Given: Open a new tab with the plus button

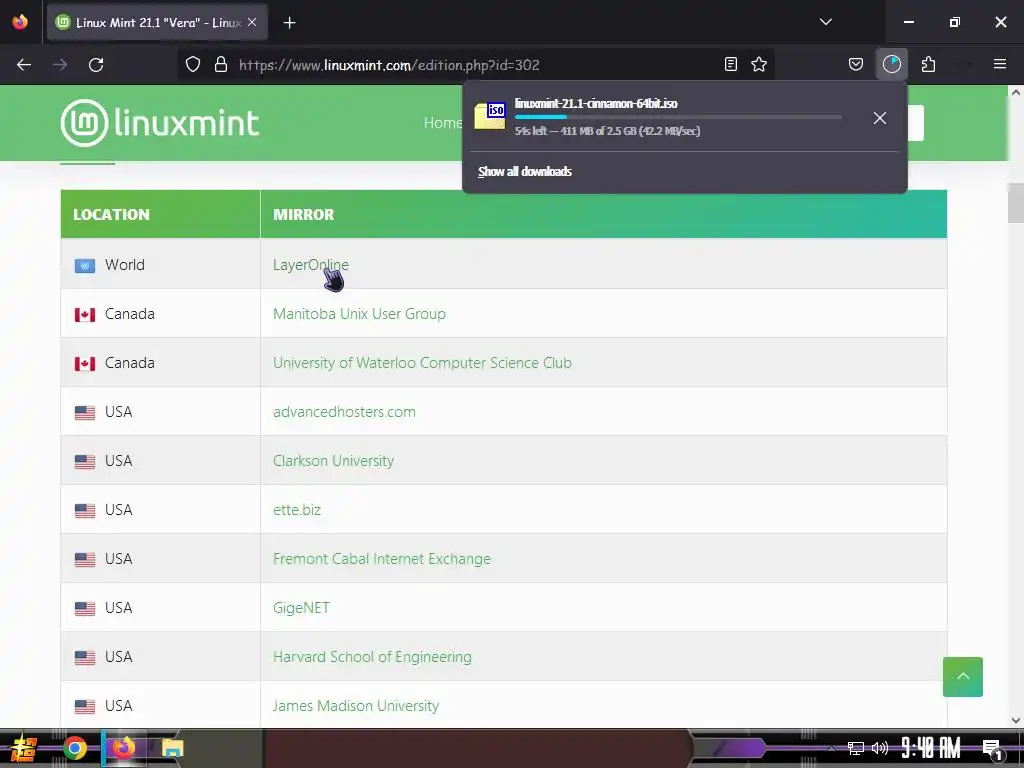Looking at the screenshot, I should pos(290,23).
